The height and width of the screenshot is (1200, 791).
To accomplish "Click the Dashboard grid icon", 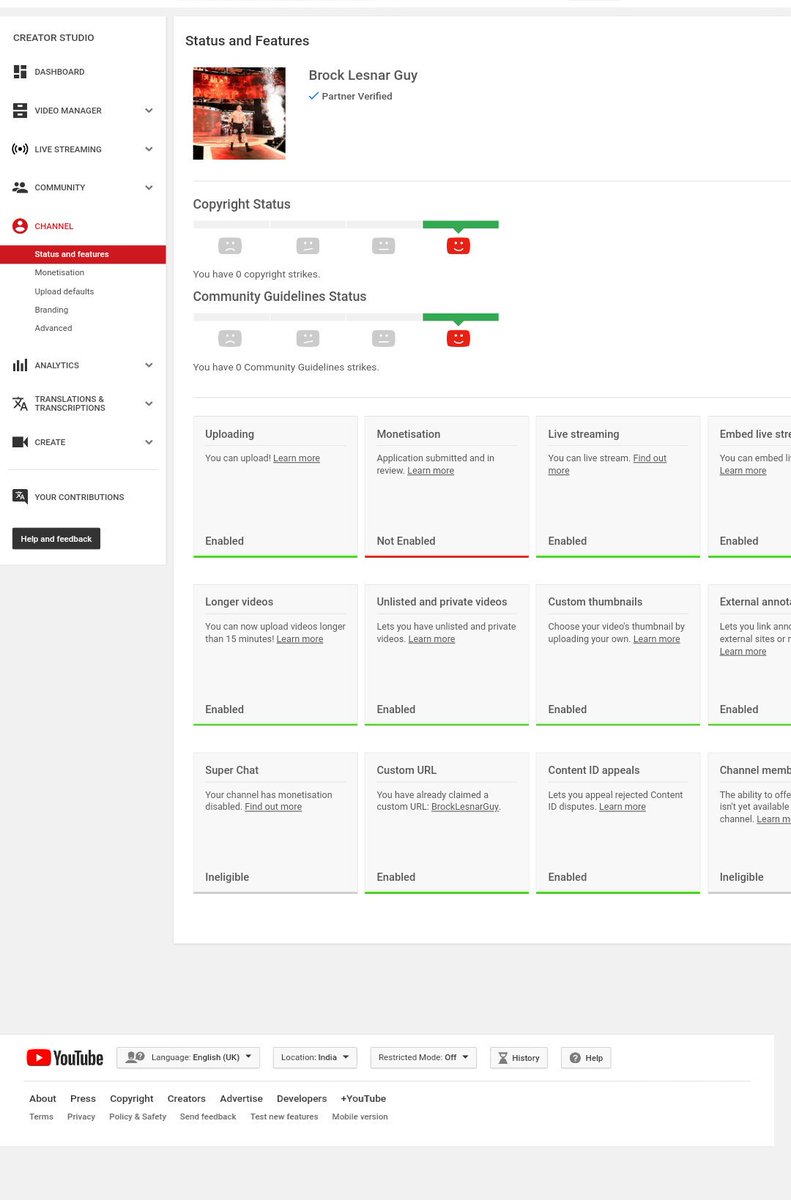I will 20,72.
